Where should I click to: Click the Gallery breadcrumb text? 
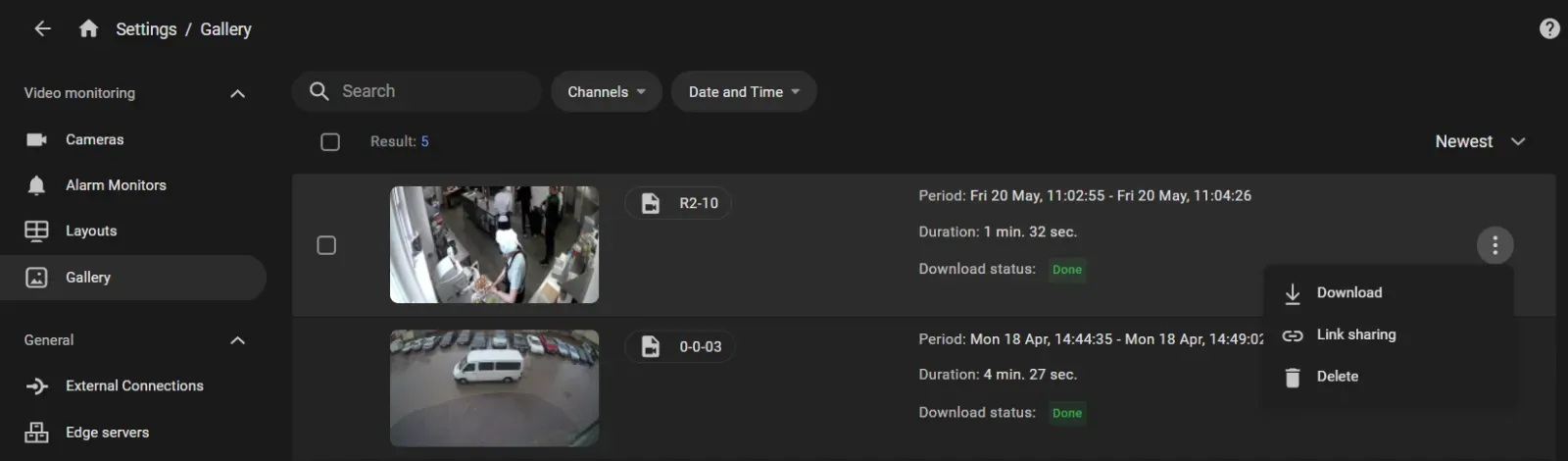click(225, 29)
